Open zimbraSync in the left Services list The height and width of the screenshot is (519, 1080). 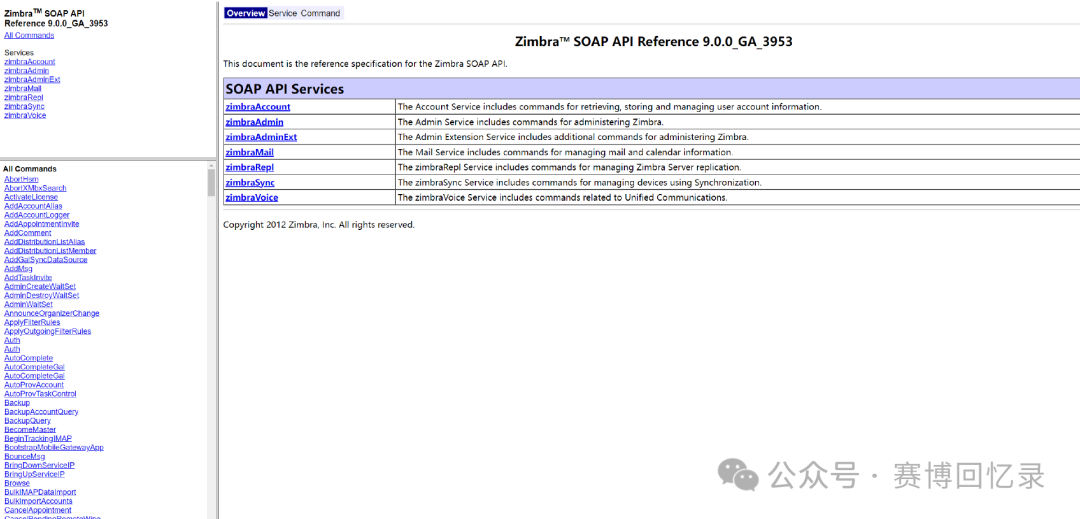[x=25, y=107]
